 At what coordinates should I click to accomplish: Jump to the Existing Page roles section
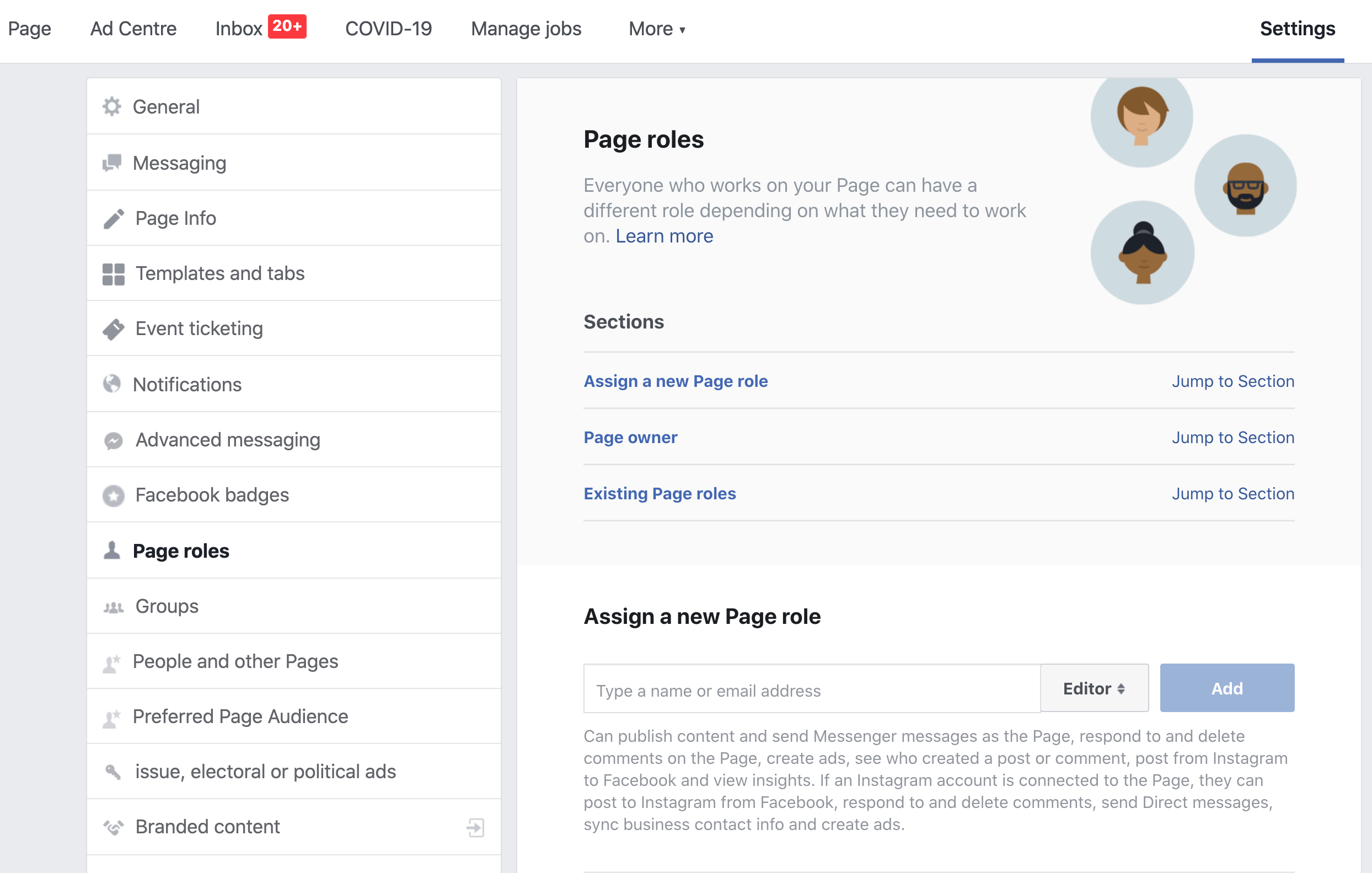659,493
